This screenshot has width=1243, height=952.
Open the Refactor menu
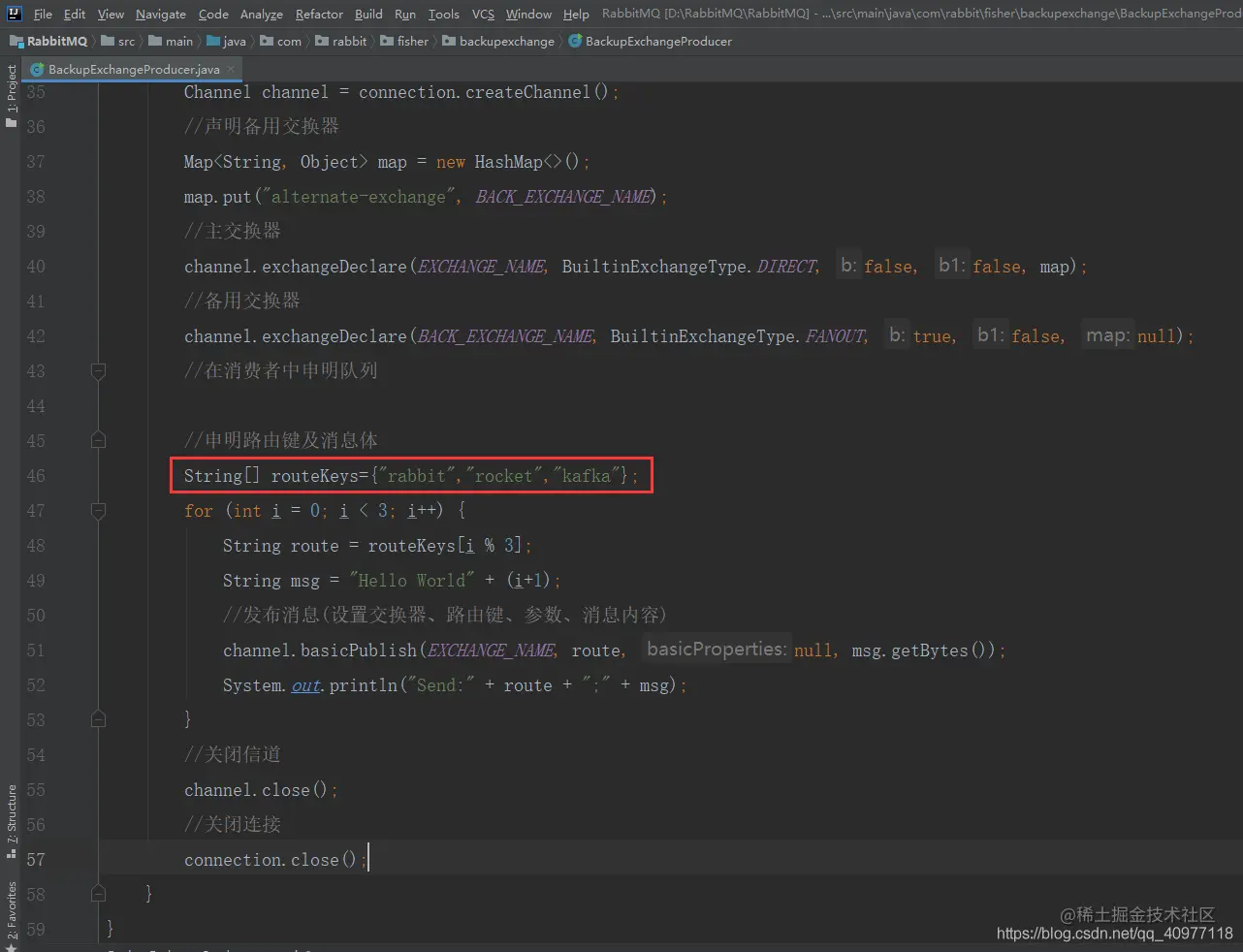tap(319, 14)
